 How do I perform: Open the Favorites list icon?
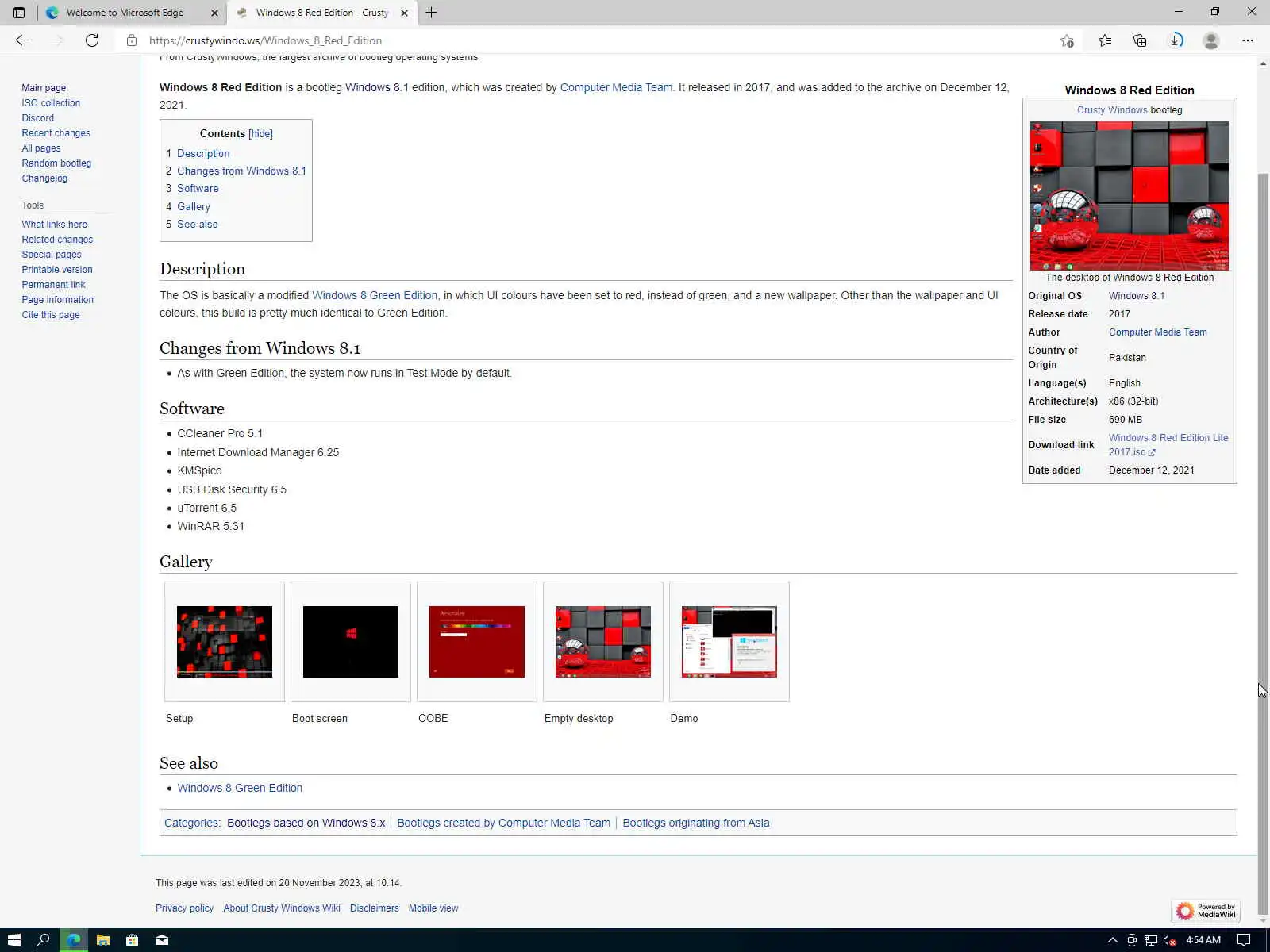pos(1104,40)
